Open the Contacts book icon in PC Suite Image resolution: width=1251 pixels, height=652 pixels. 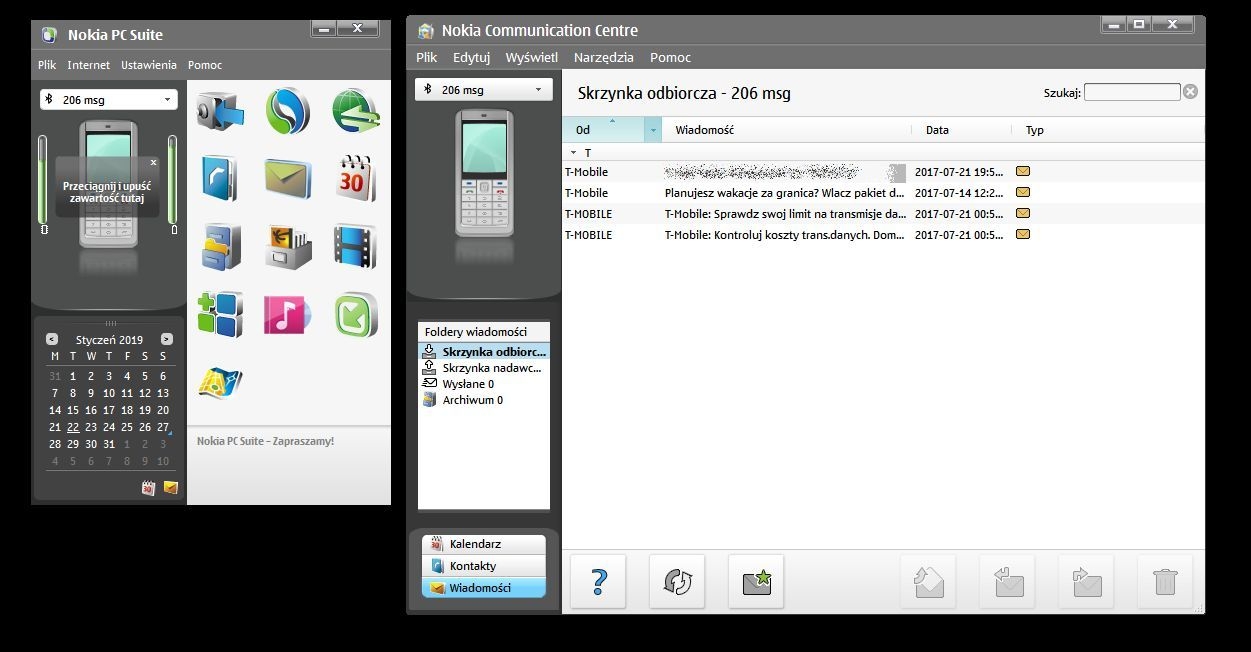tap(219, 179)
